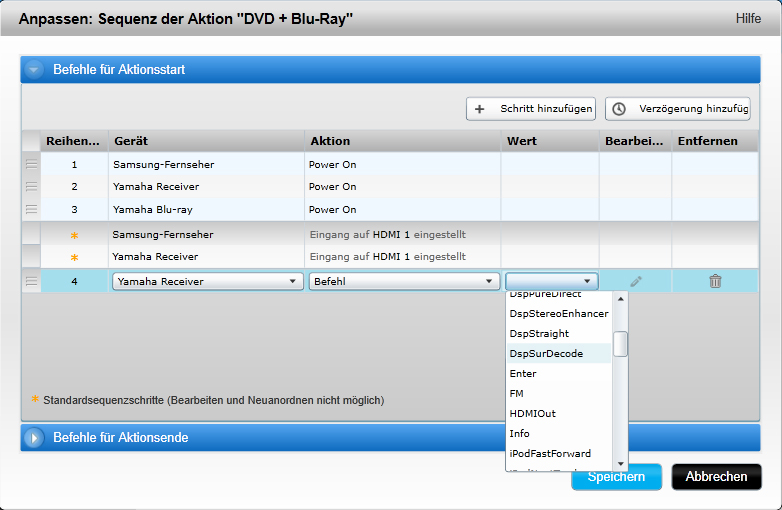This screenshot has width=782, height=510.
Task: Click the drag handle for row 4
Action: pyautogui.click(x=31, y=282)
